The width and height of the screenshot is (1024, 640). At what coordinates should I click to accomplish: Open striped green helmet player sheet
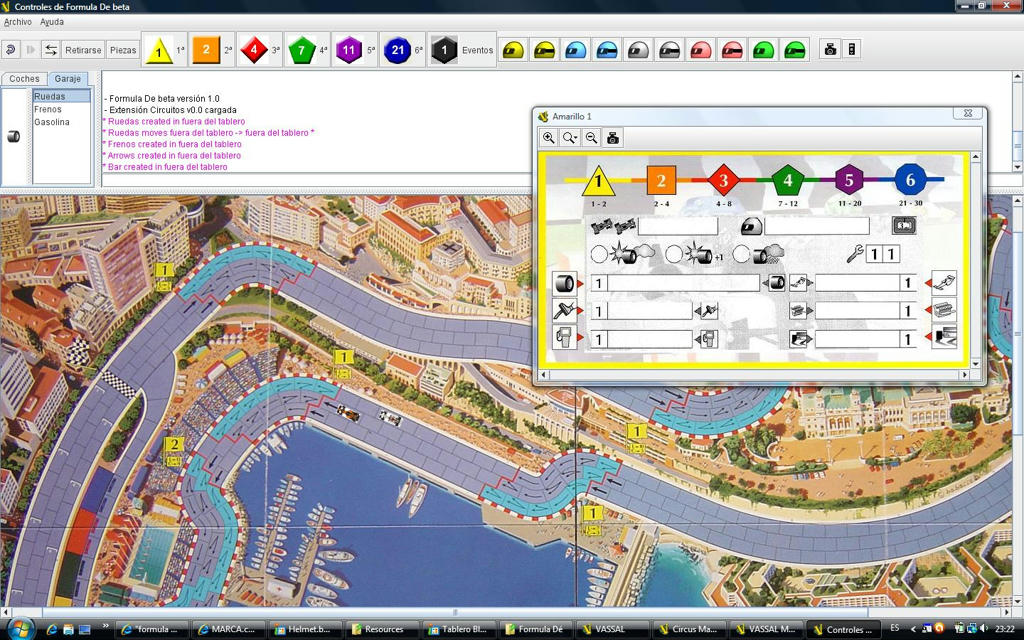795,50
